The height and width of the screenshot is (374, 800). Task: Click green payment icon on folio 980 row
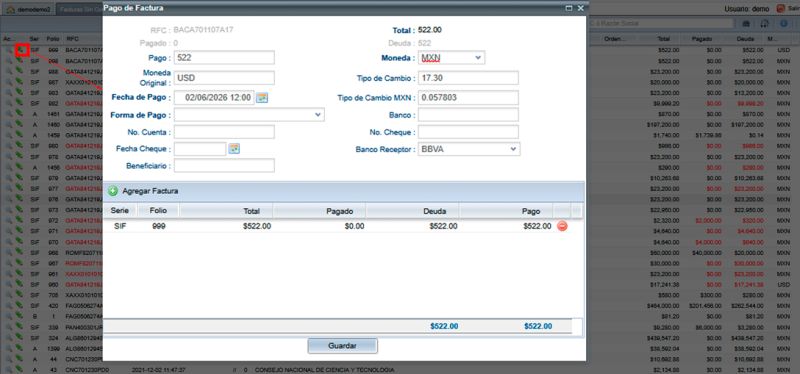(19, 146)
